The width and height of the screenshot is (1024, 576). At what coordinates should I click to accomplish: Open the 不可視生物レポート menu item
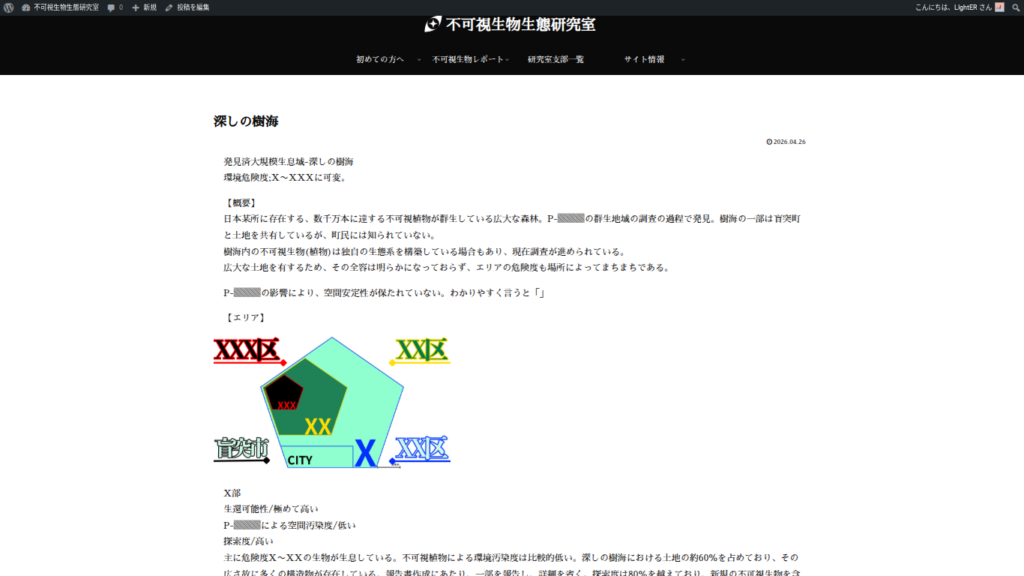467,59
